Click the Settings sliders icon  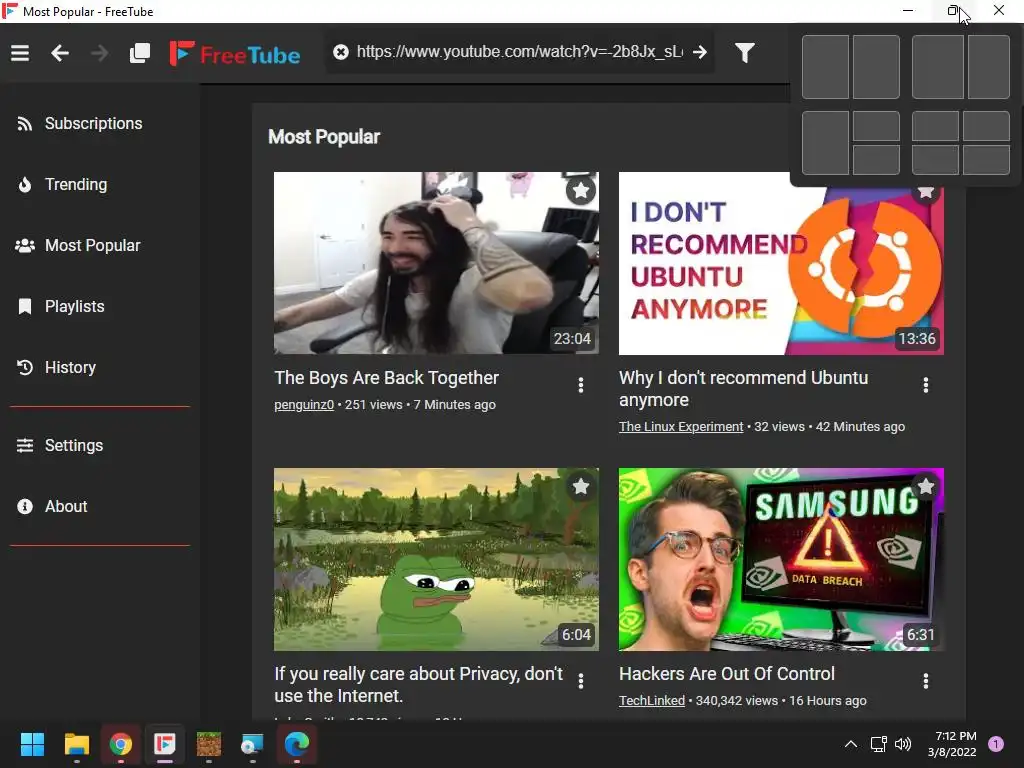[x=25, y=445]
